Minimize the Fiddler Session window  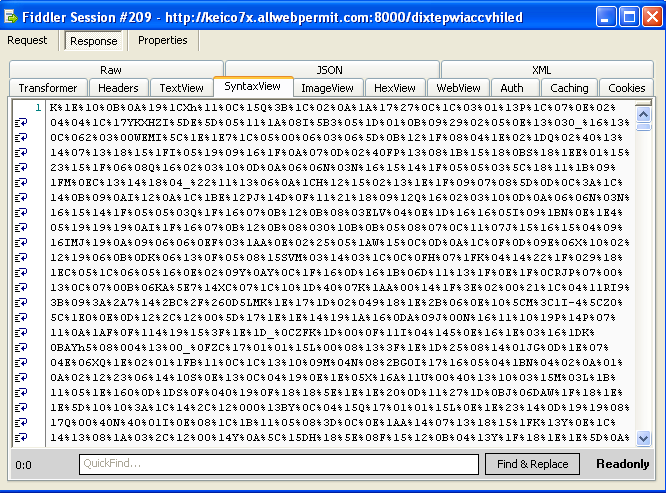click(607, 16)
